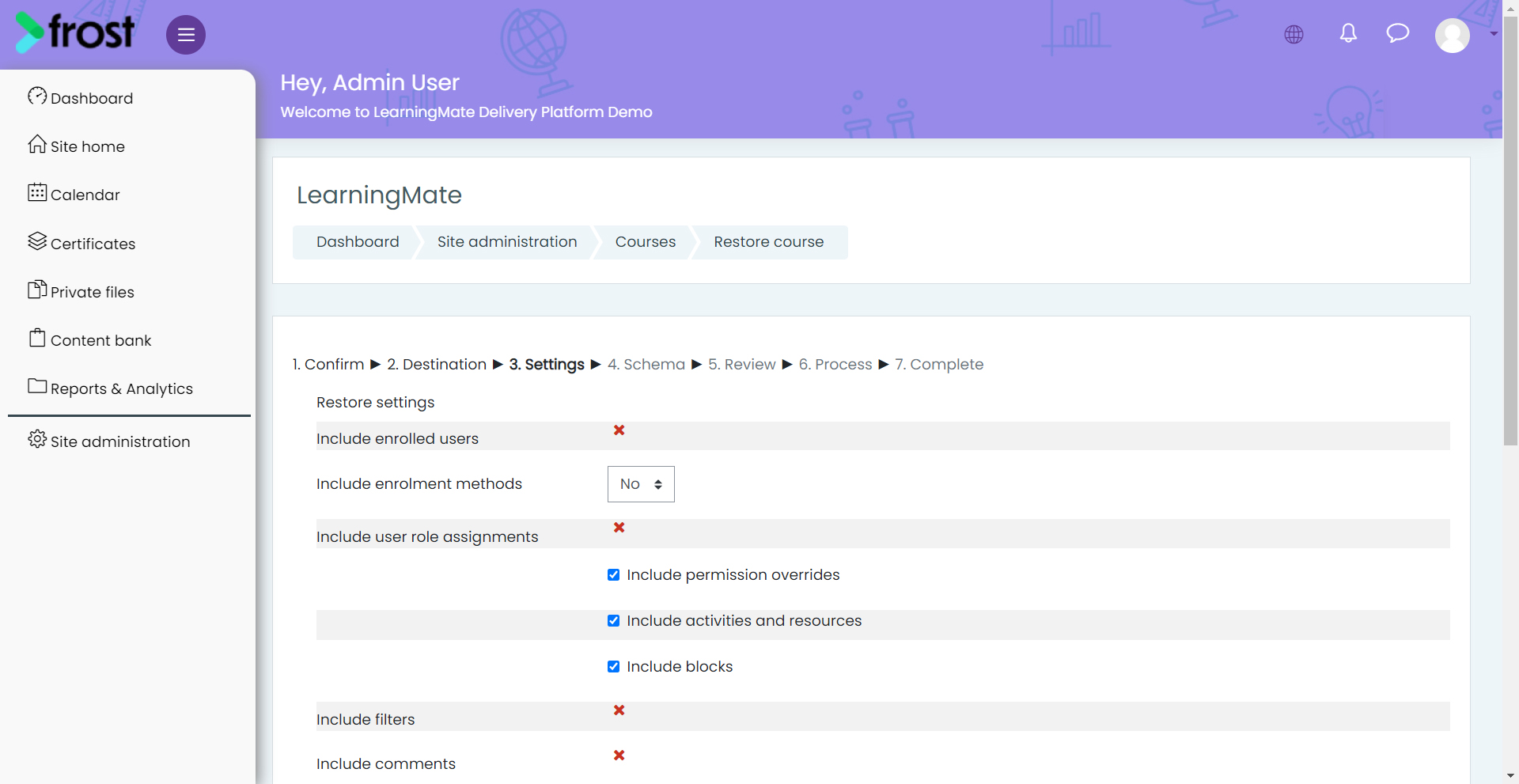This screenshot has width=1519, height=784.
Task: Go to Site administration breadcrumb
Action: point(507,242)
